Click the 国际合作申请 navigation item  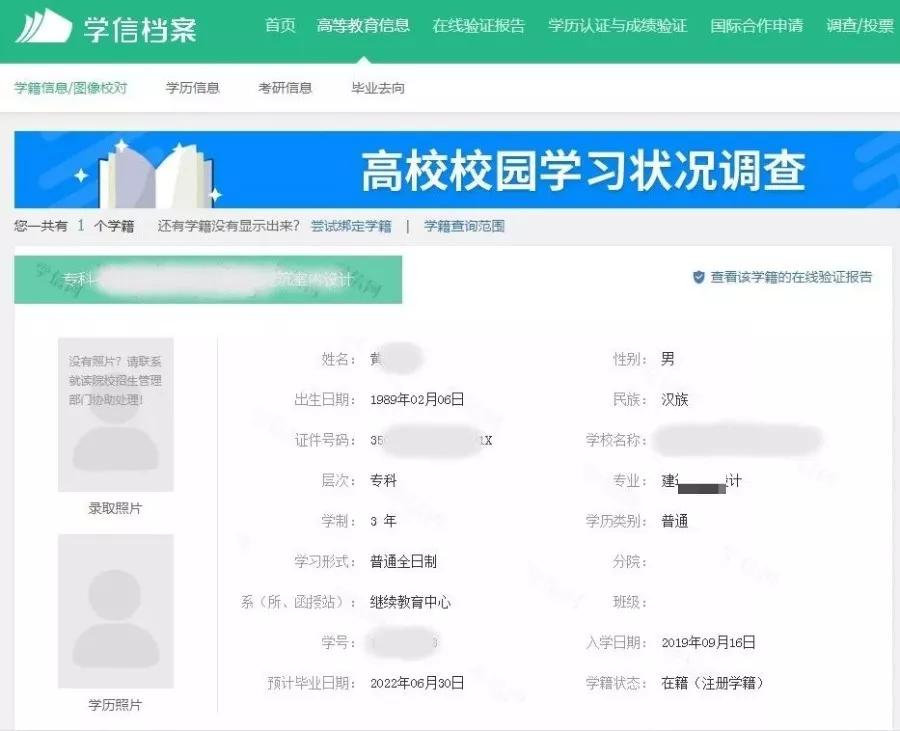click(x=756, y=27)
